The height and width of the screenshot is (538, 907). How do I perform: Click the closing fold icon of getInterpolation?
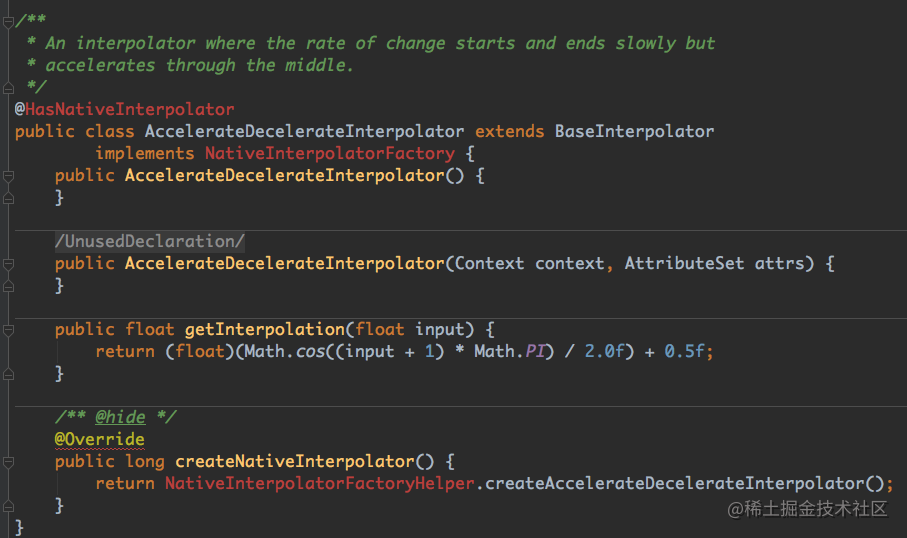(x=8, y=374)
